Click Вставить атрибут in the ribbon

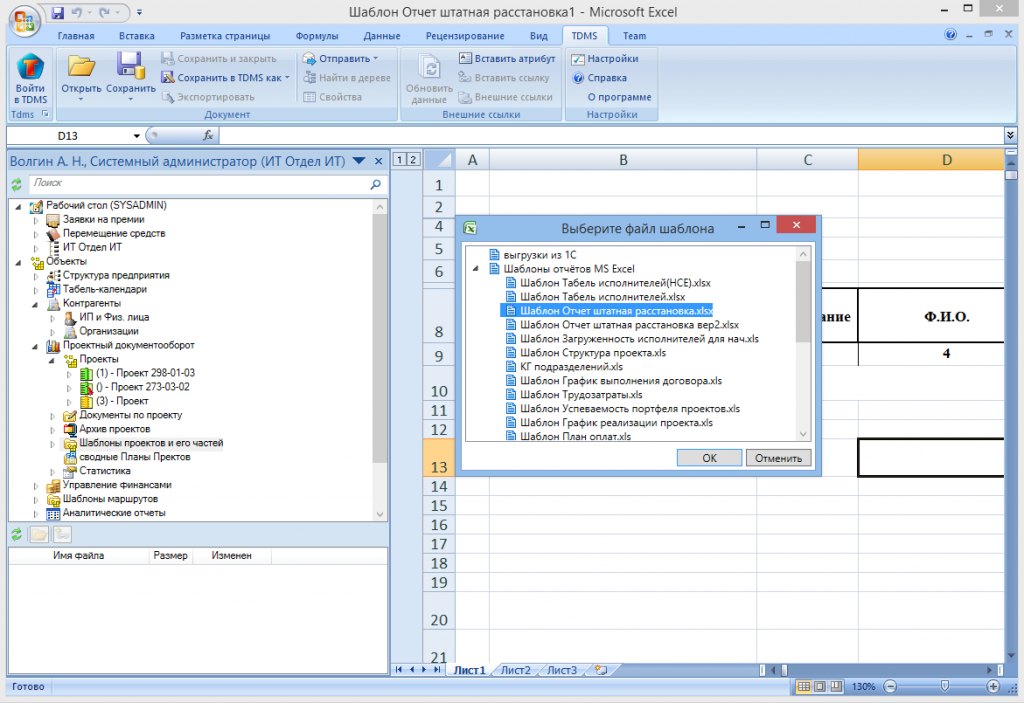click(x=507, y=59)
